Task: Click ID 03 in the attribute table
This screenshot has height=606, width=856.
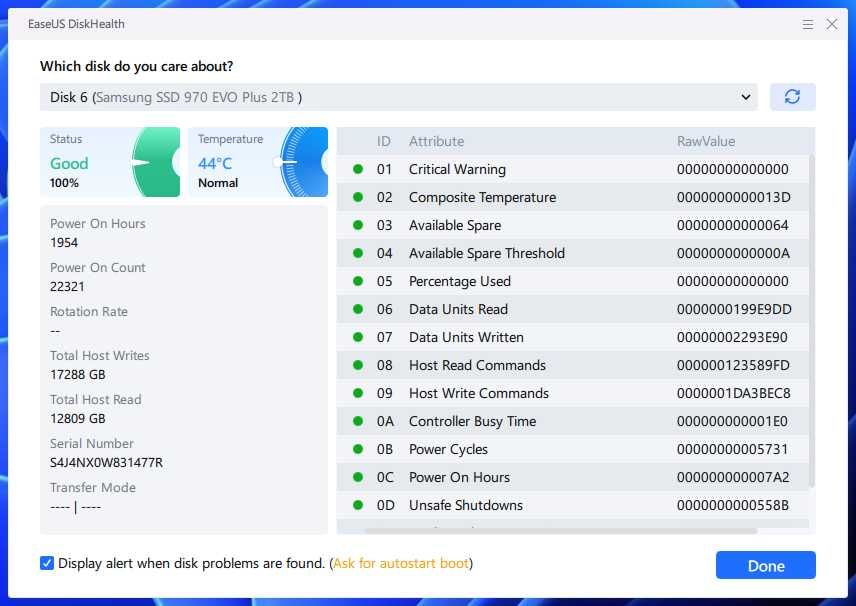Action: (x=384, y=225)
